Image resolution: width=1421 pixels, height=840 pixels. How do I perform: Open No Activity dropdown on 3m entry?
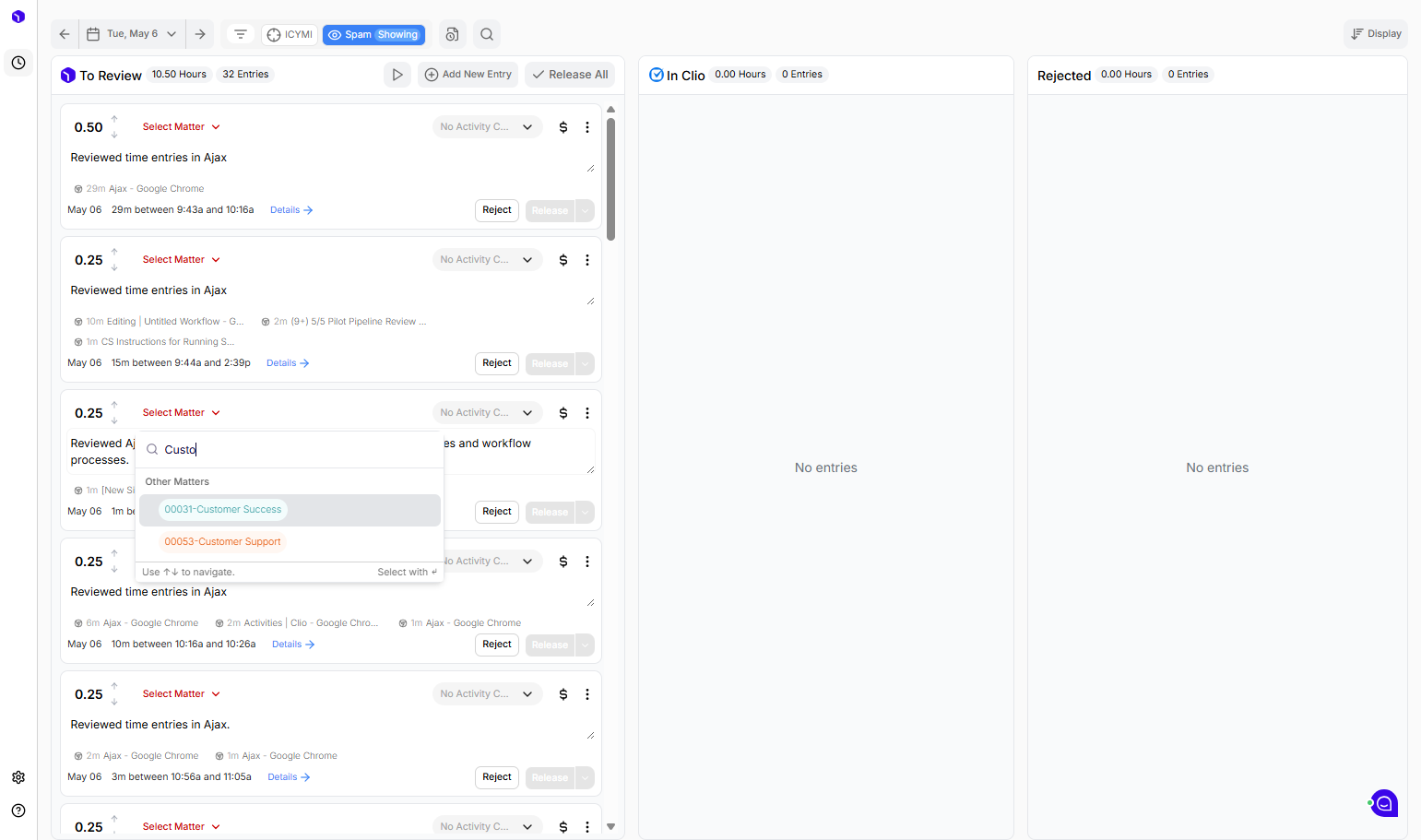(487, 694)
